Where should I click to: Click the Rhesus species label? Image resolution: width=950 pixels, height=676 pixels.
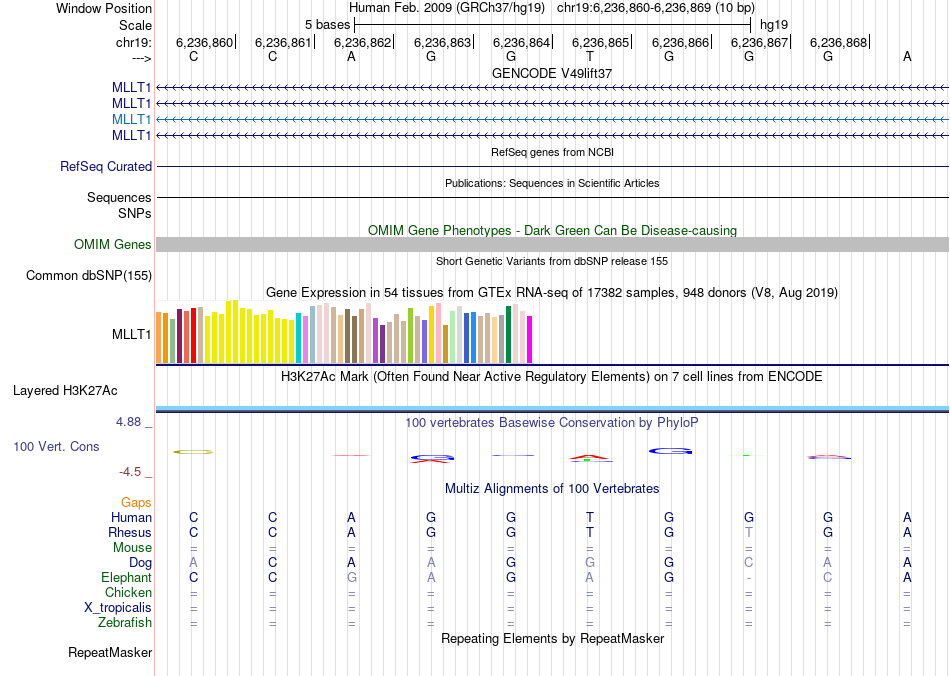pyautogui.click(x=130, y=532)
